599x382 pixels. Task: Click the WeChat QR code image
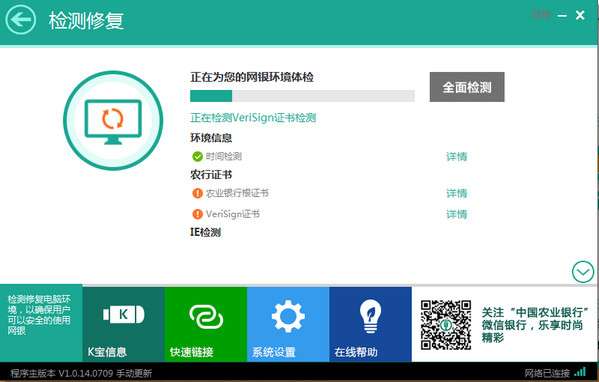(446, 325)
